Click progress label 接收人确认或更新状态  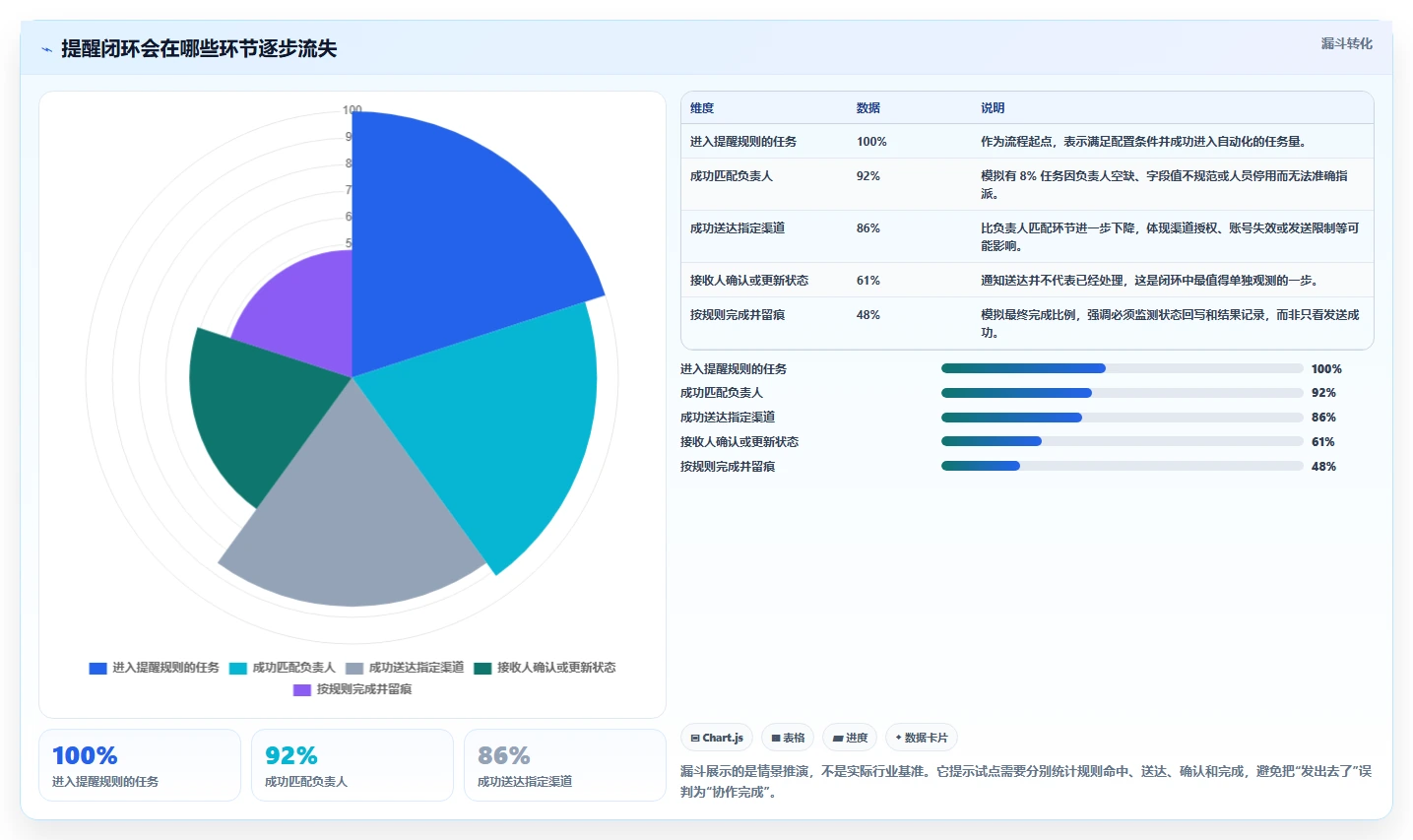pos(739,442)
